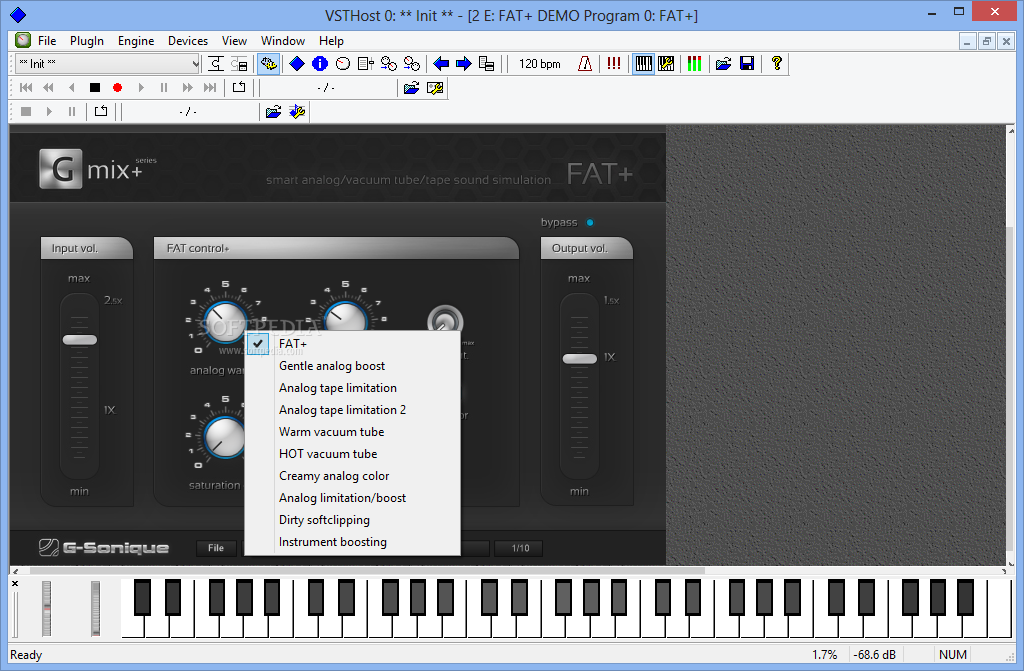Click the 1/10 preset counter button
This screenshot has height=671, width=1024.
pyautogui.click(x=520, y=548)
